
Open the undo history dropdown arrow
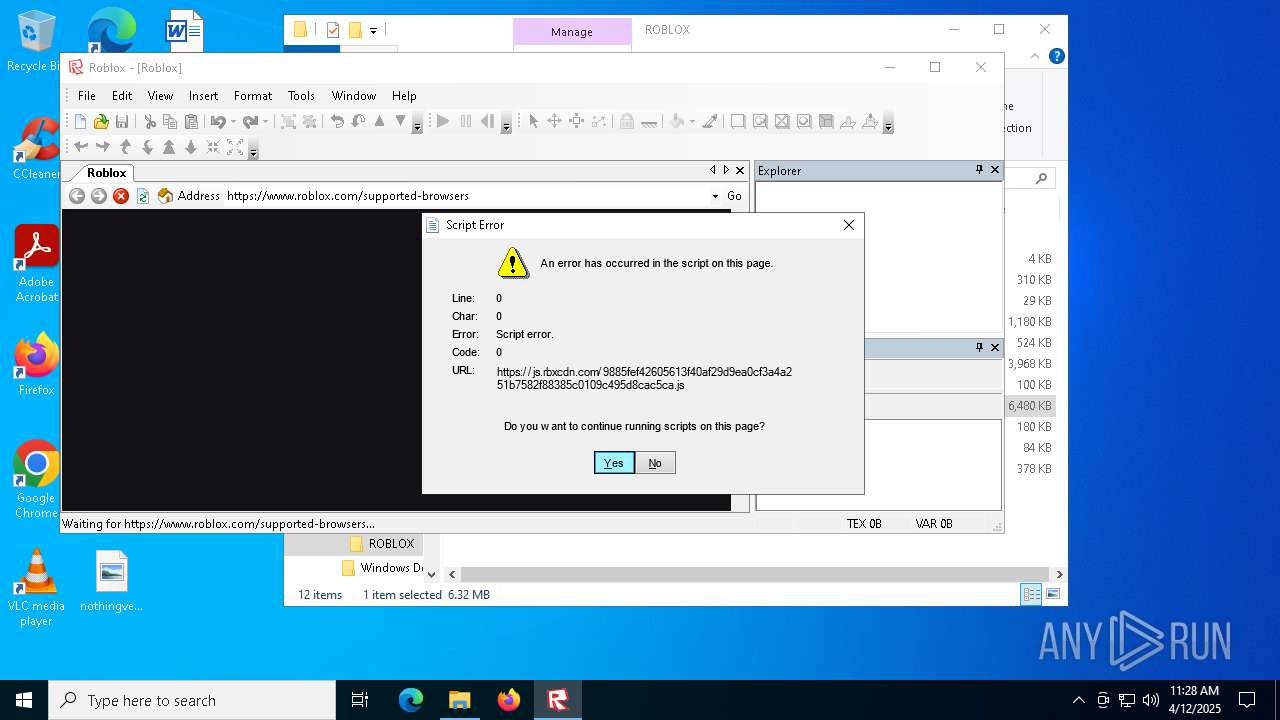233,122
